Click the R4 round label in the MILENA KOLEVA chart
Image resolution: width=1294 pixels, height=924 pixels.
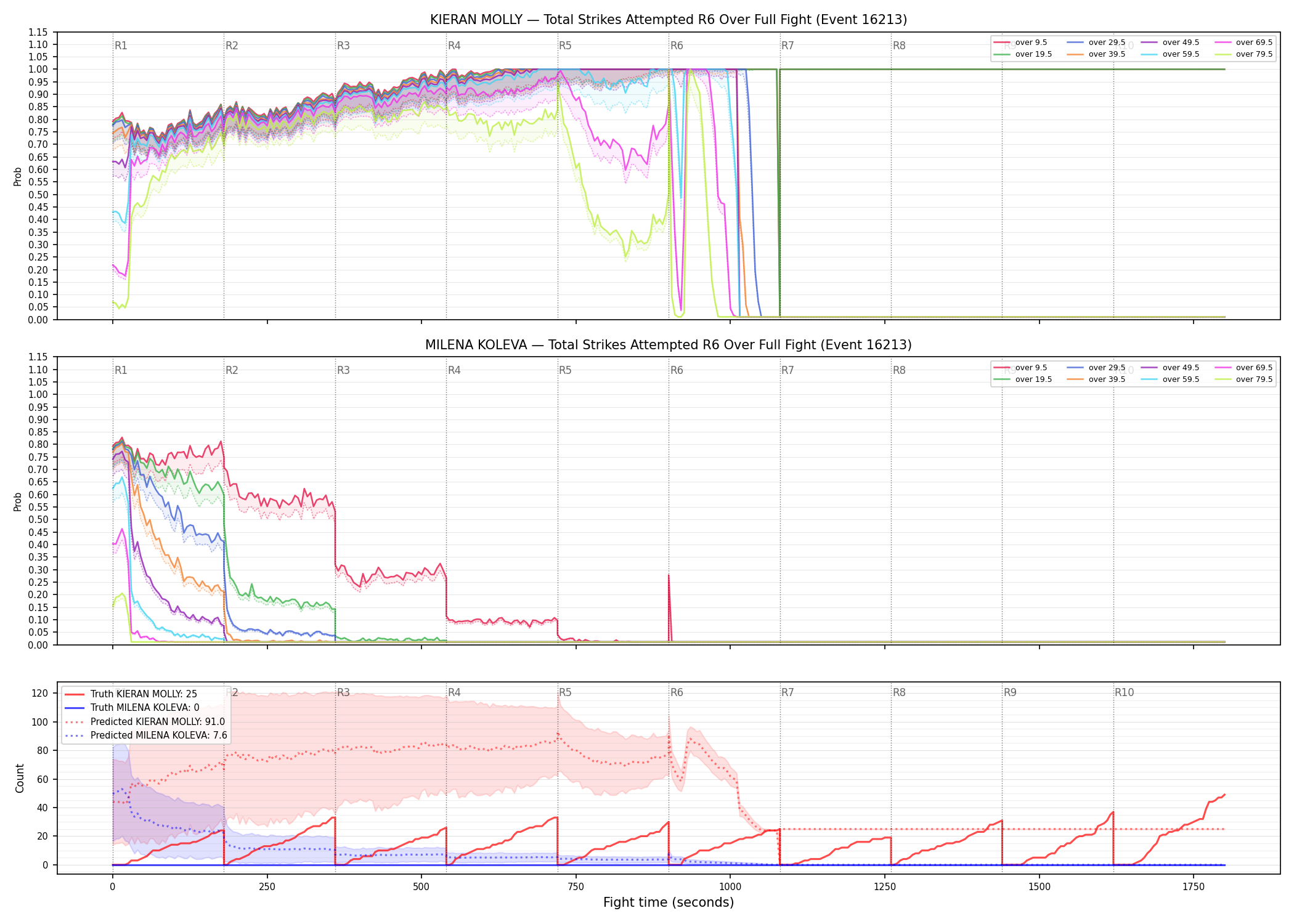click(454, 370)
